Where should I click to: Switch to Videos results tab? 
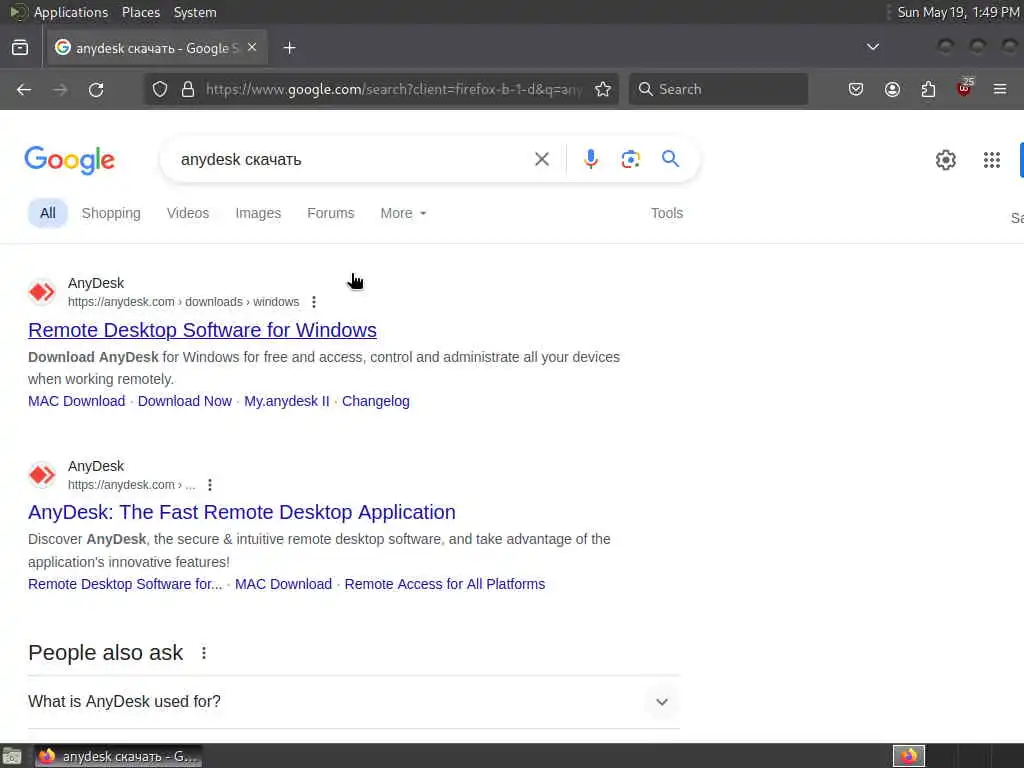pos(187,214)
